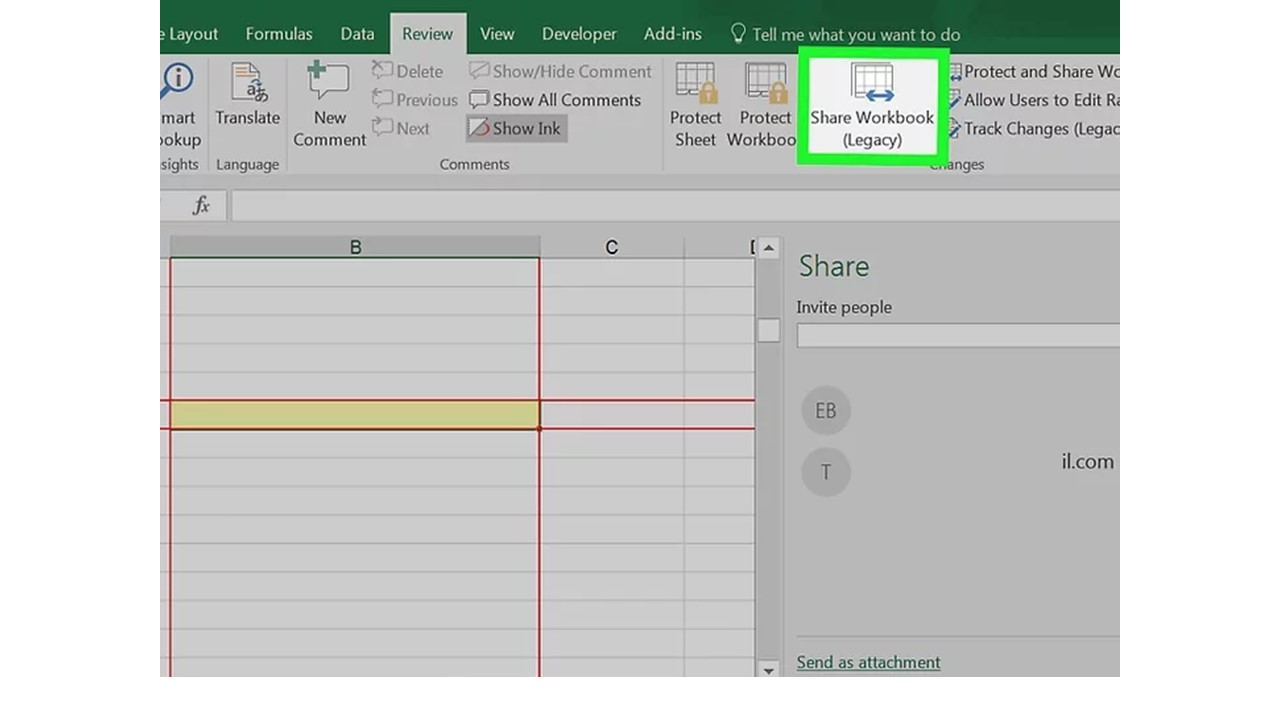The image size is (1280, 720).
Task: Go to Previous comment
Action: tap(414, 100)
